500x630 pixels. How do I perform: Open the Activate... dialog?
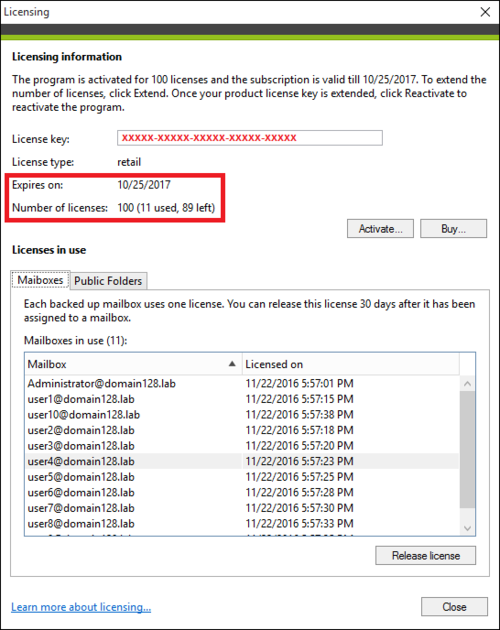380,229
